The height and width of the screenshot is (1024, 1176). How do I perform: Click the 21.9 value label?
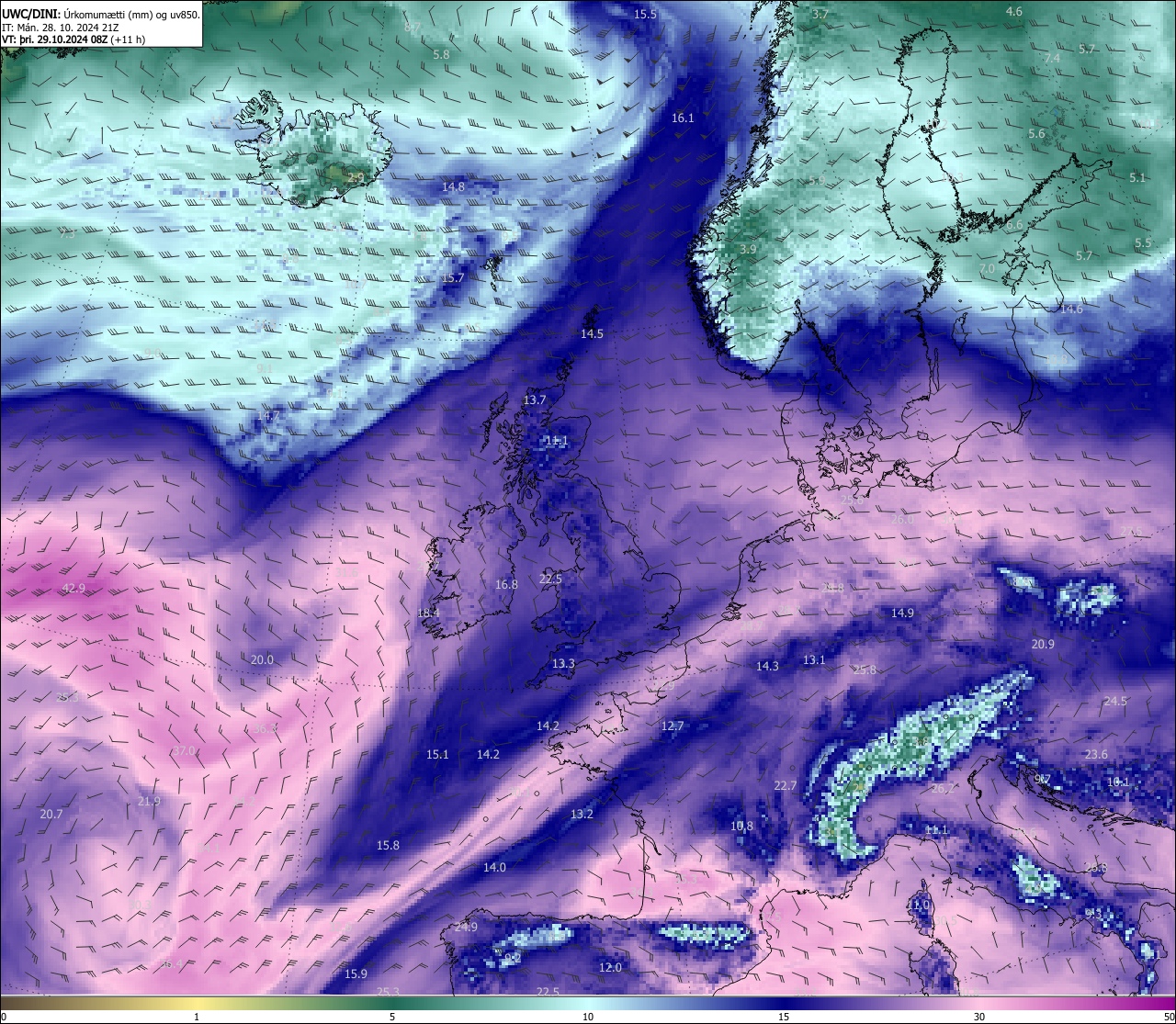coord(149,802)
